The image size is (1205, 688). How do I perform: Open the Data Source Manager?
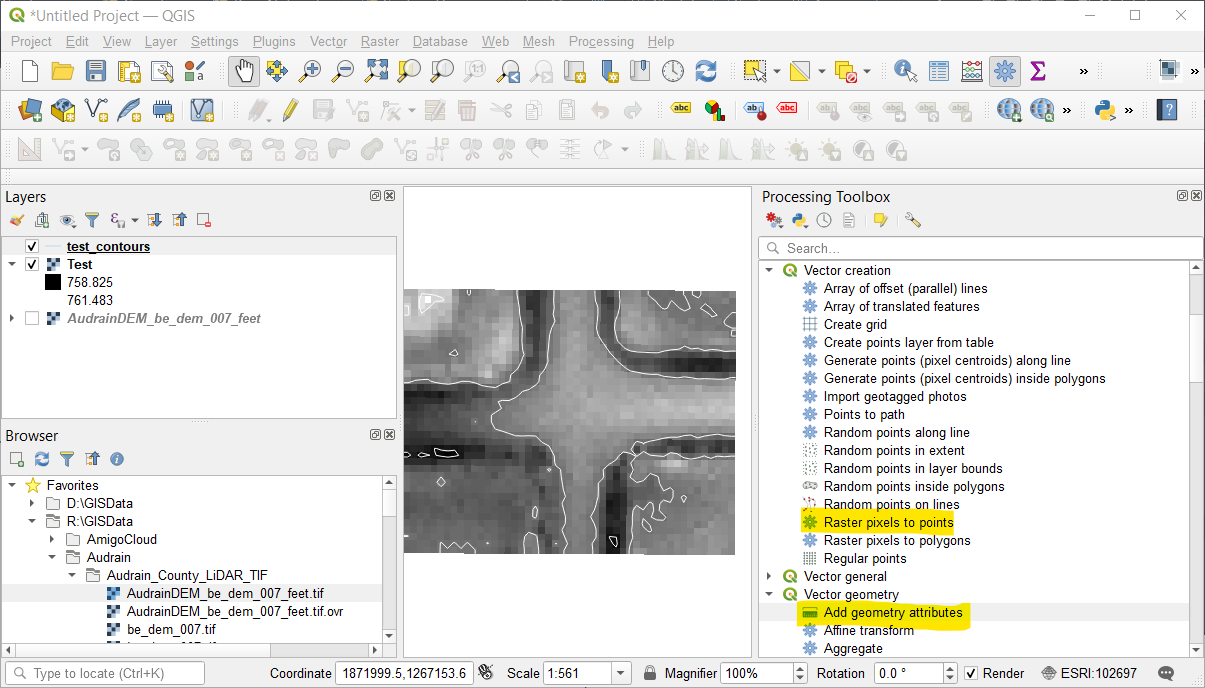29,110
